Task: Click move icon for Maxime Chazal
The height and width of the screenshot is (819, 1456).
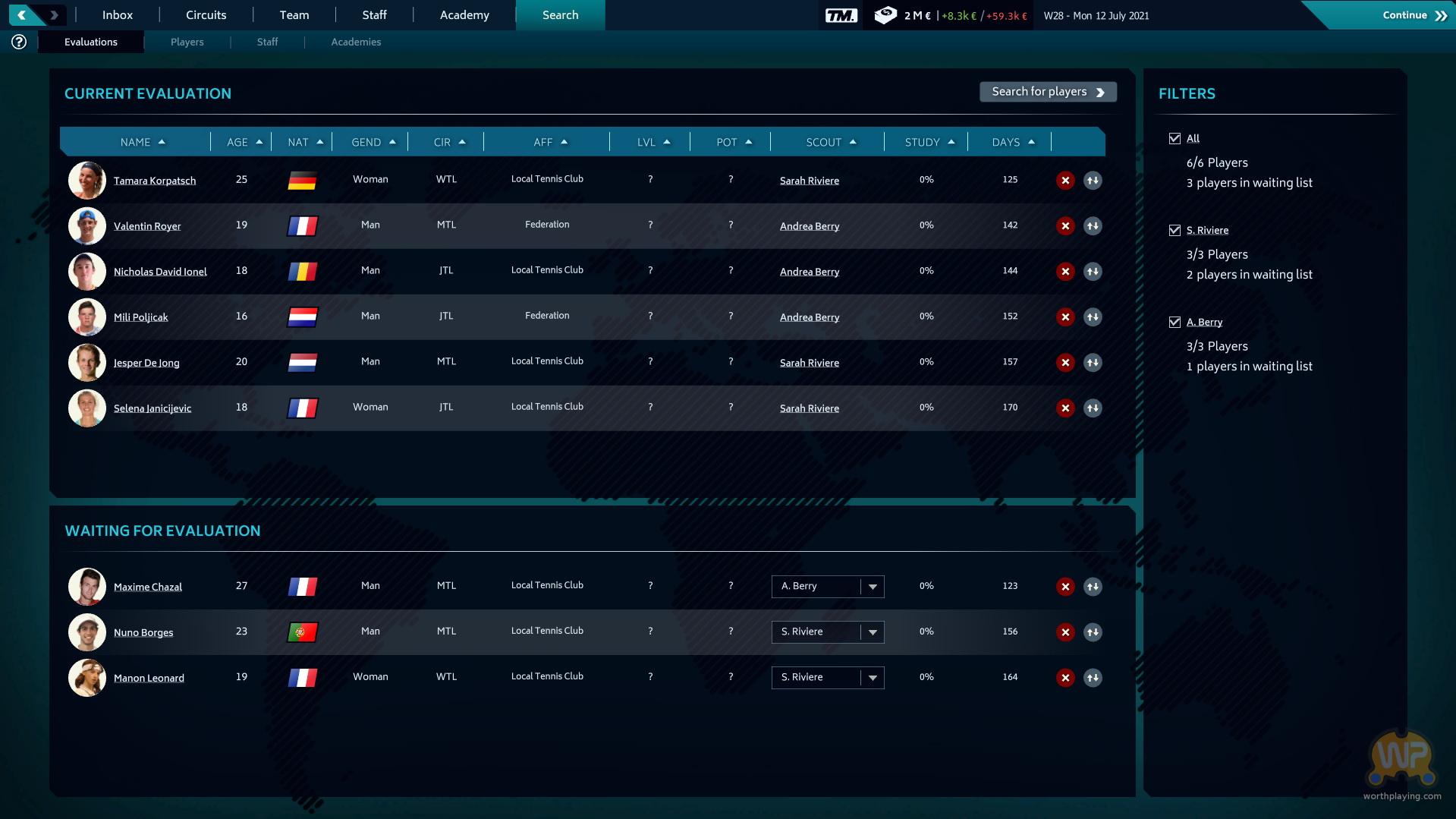Action: tap(1093, 586)
